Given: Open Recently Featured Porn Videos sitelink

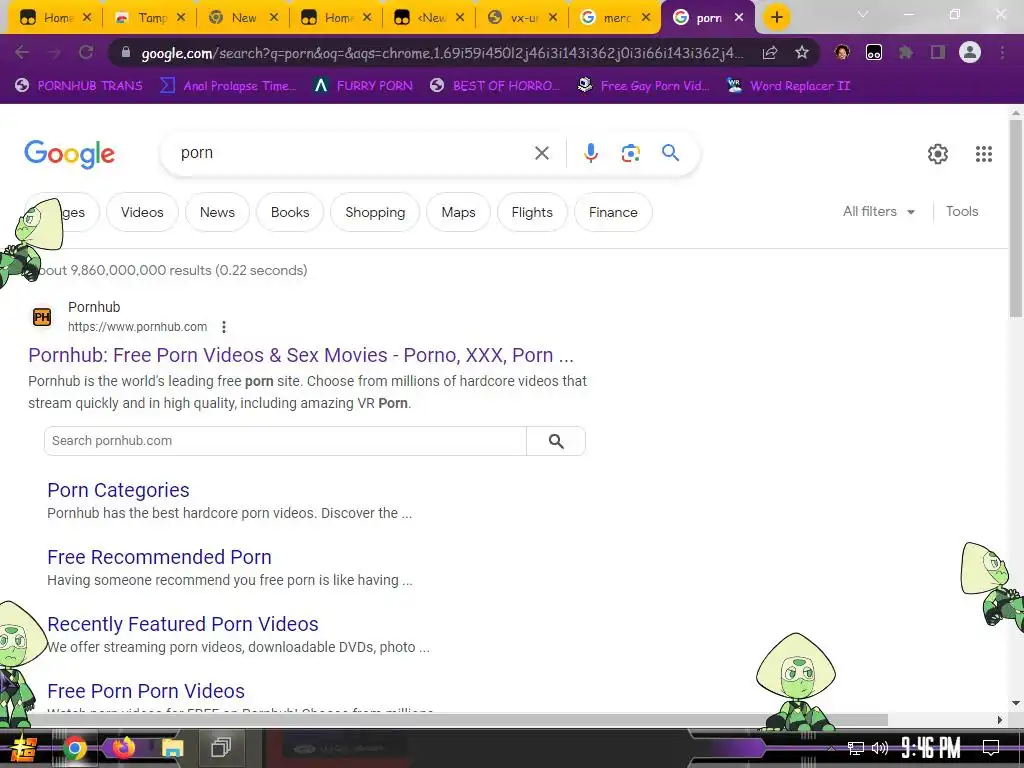Looking at the screenshot, I should (183, 624).
